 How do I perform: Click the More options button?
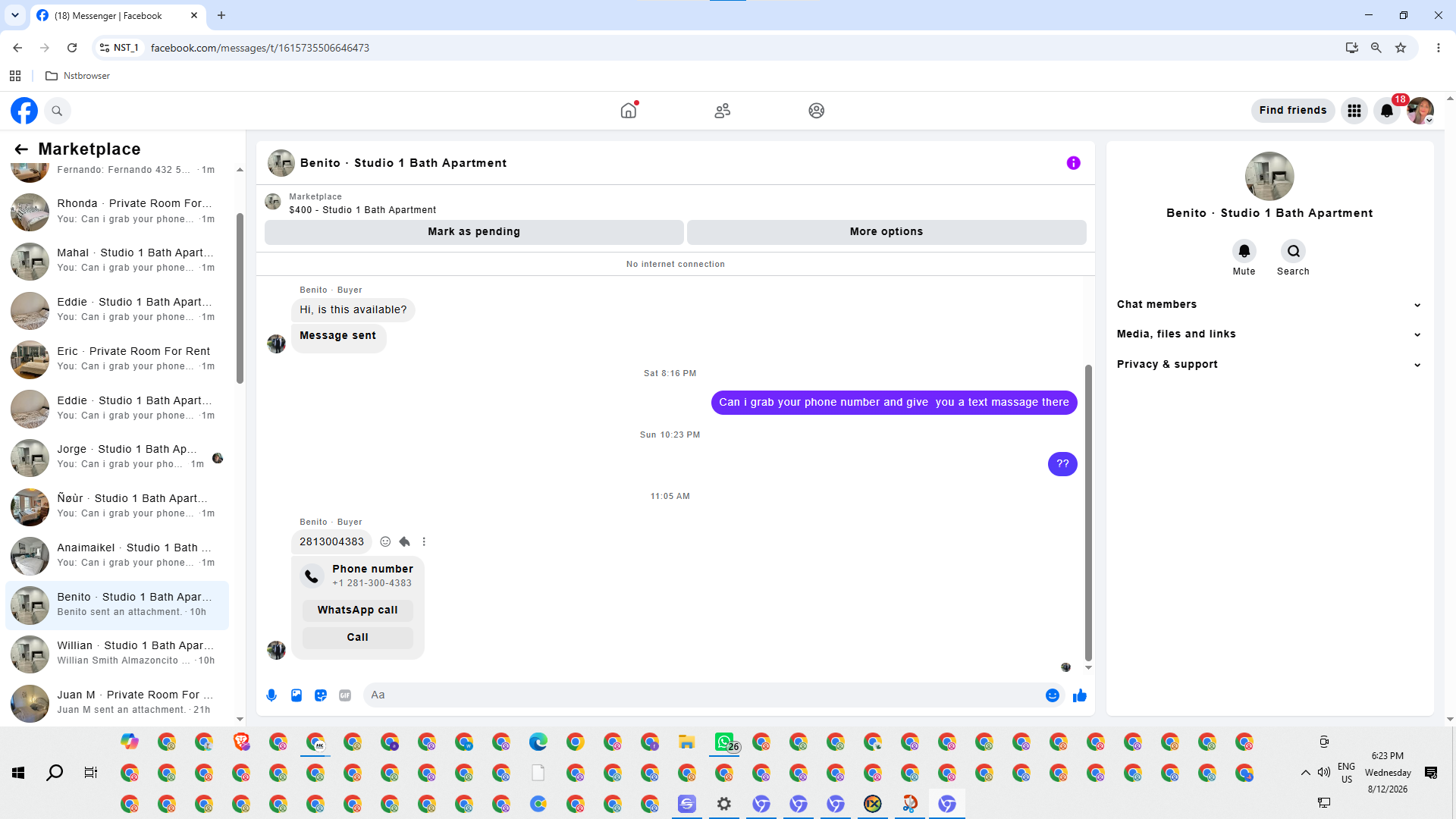tap(886, 232)
